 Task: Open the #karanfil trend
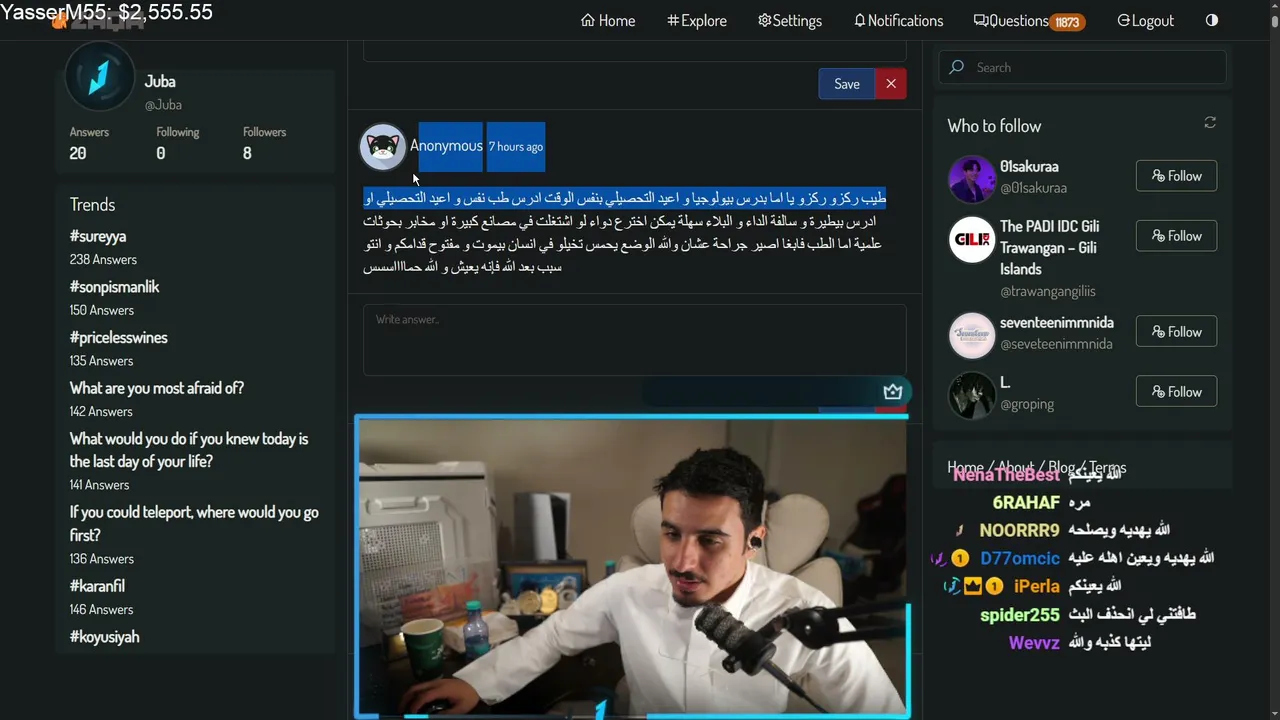97,587
